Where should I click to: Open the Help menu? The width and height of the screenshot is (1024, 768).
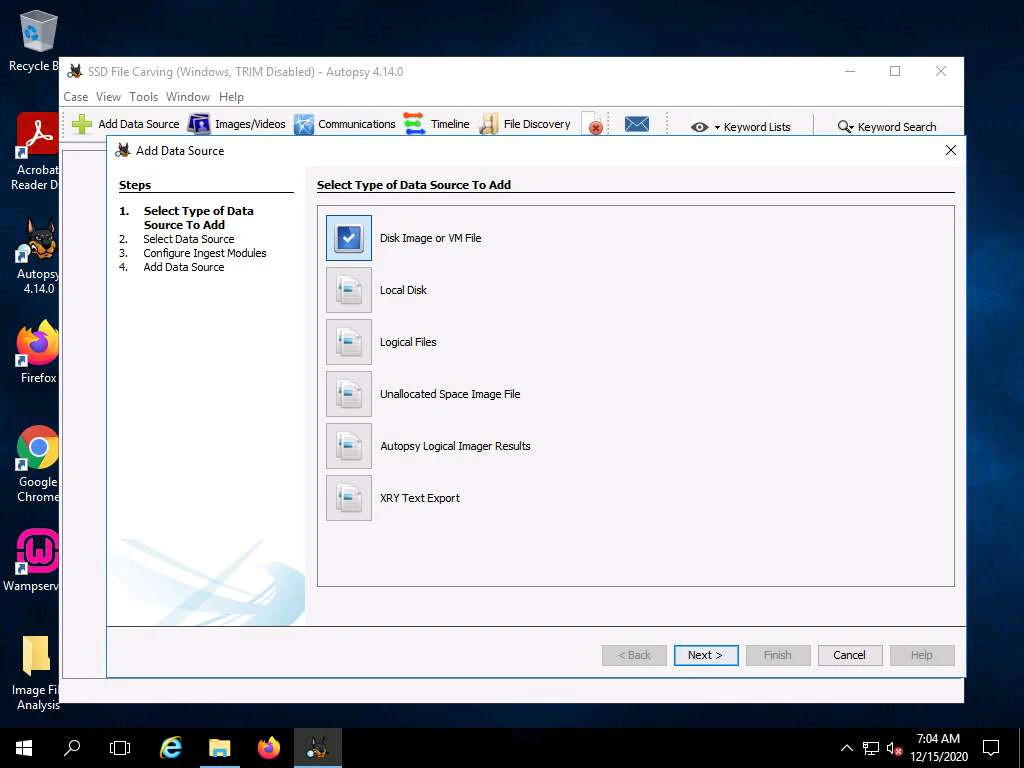click(231, 97)
